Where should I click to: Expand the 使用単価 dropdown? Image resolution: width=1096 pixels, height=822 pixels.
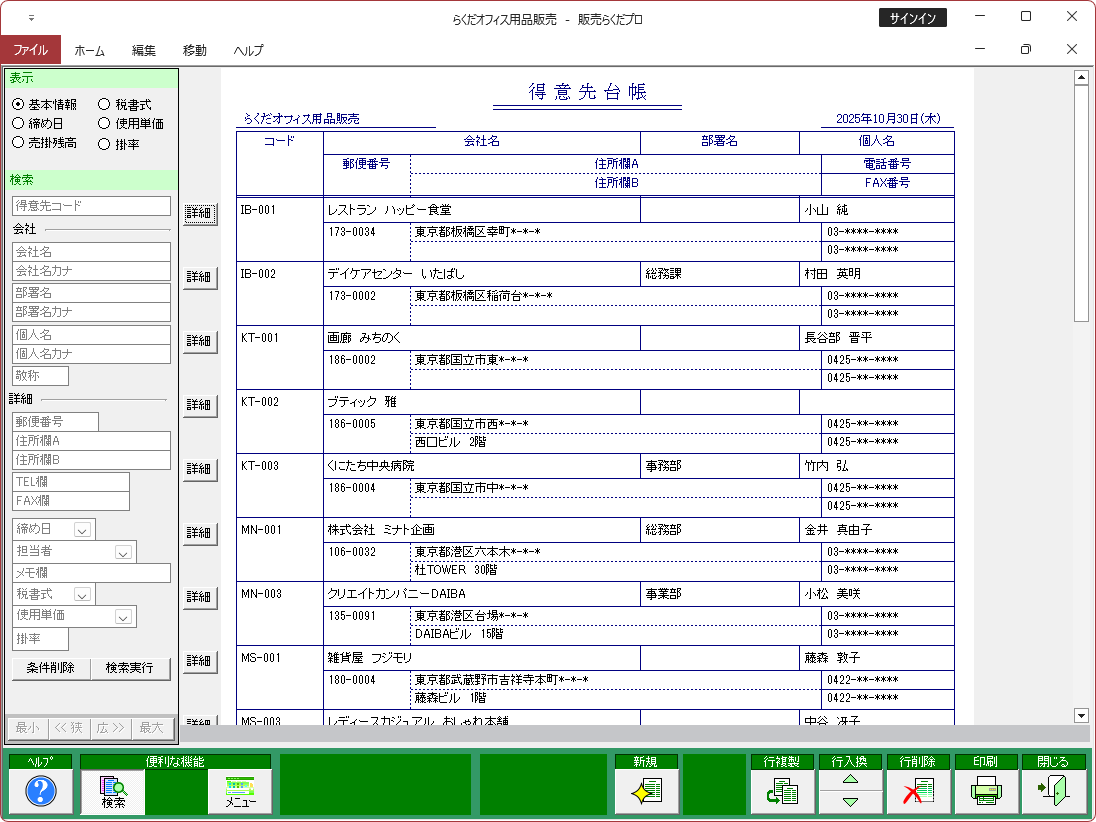pyautogui.click(x=123, y=617)
